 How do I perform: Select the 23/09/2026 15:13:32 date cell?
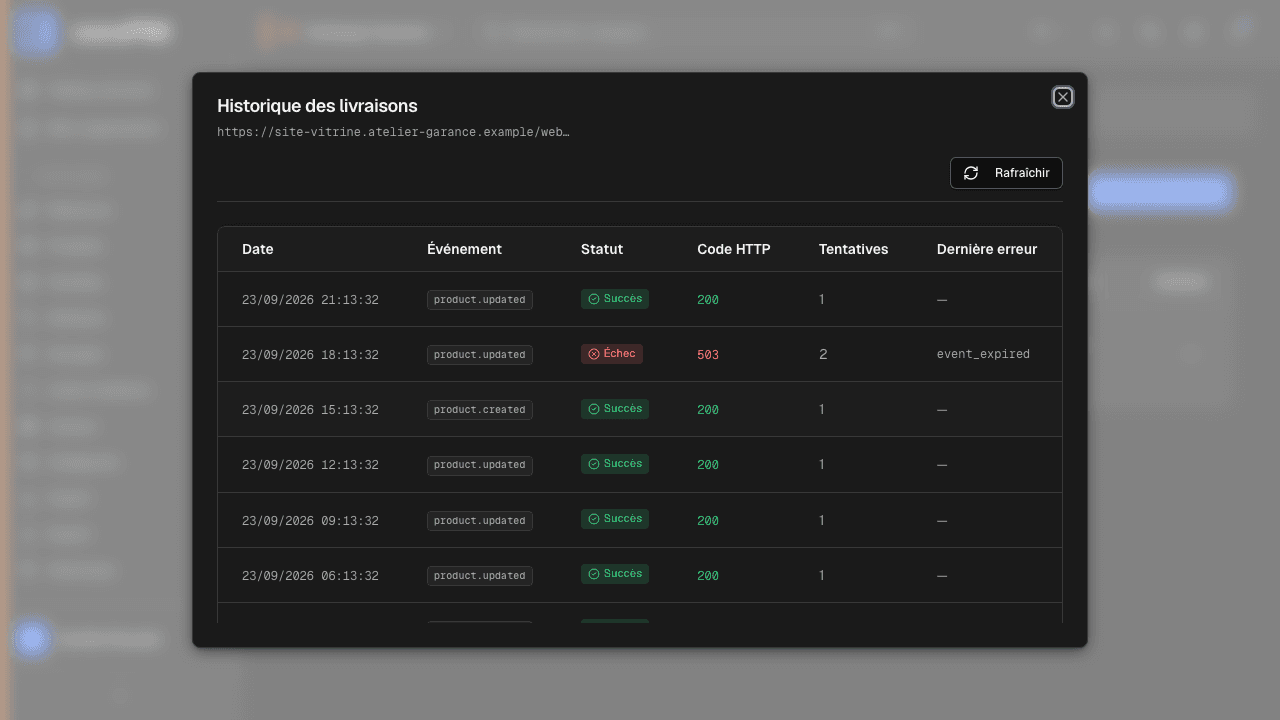point(310,410)
